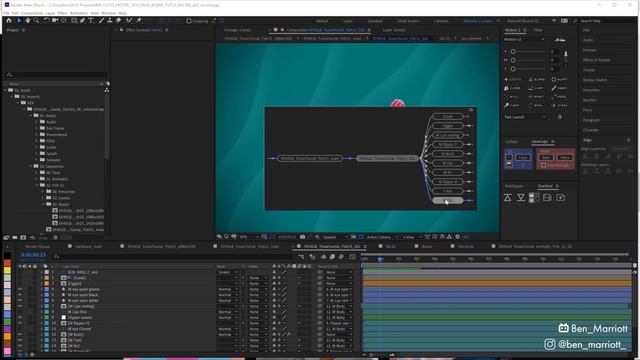The image size is (640, 360).
Task: Open the File menu
Action: click(6, 13)
